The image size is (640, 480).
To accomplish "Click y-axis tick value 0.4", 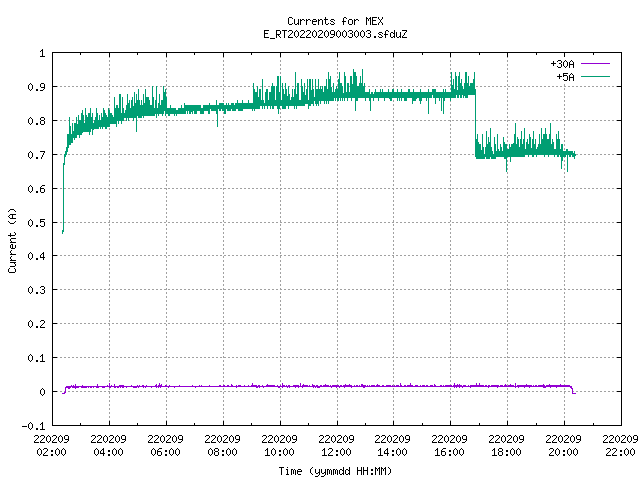I will click(36, 256).
